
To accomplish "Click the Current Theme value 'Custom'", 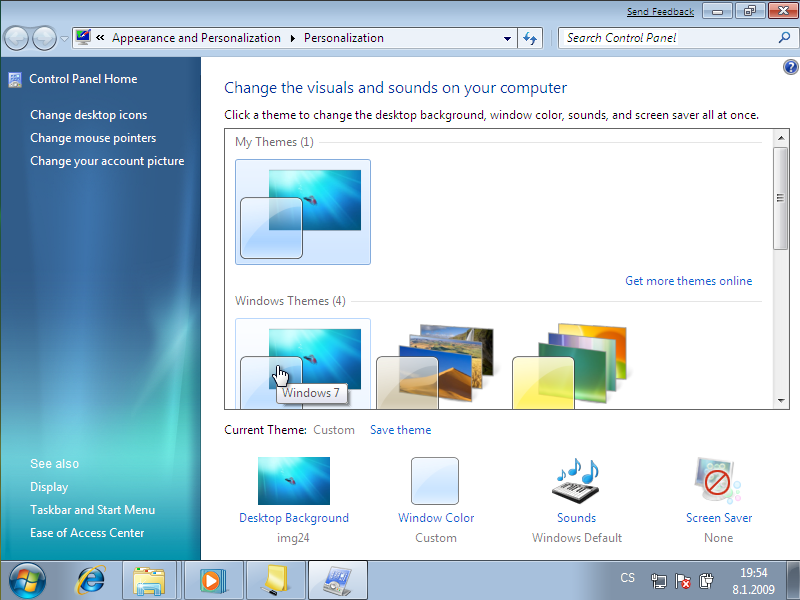I will coord(334,430).
